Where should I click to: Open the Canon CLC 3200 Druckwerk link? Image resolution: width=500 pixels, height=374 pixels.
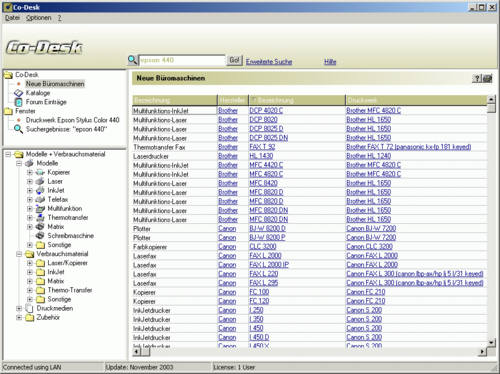point(369,247)
